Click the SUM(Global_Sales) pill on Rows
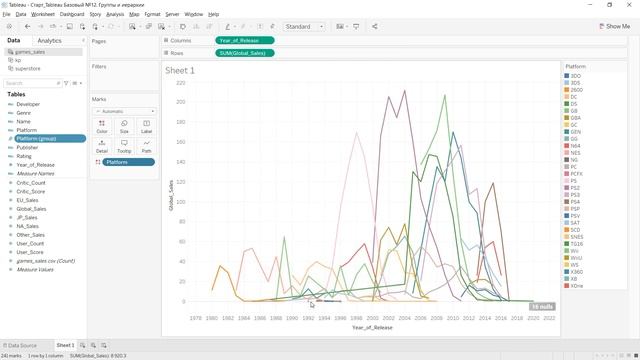The image size is (640, 360). pyautogui.click(x=245, y=53)
